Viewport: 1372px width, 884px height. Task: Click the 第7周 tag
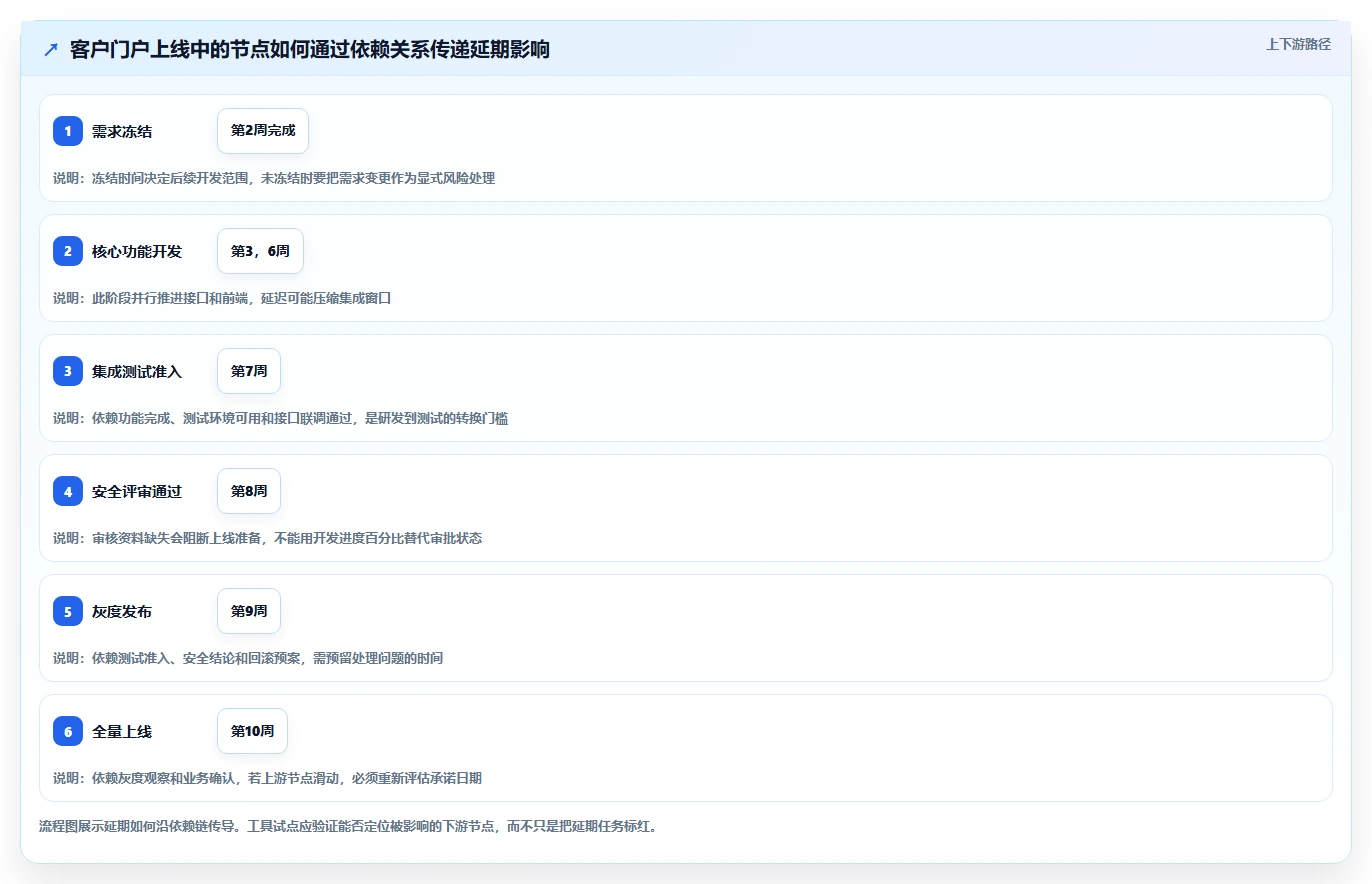coord(249,371)
